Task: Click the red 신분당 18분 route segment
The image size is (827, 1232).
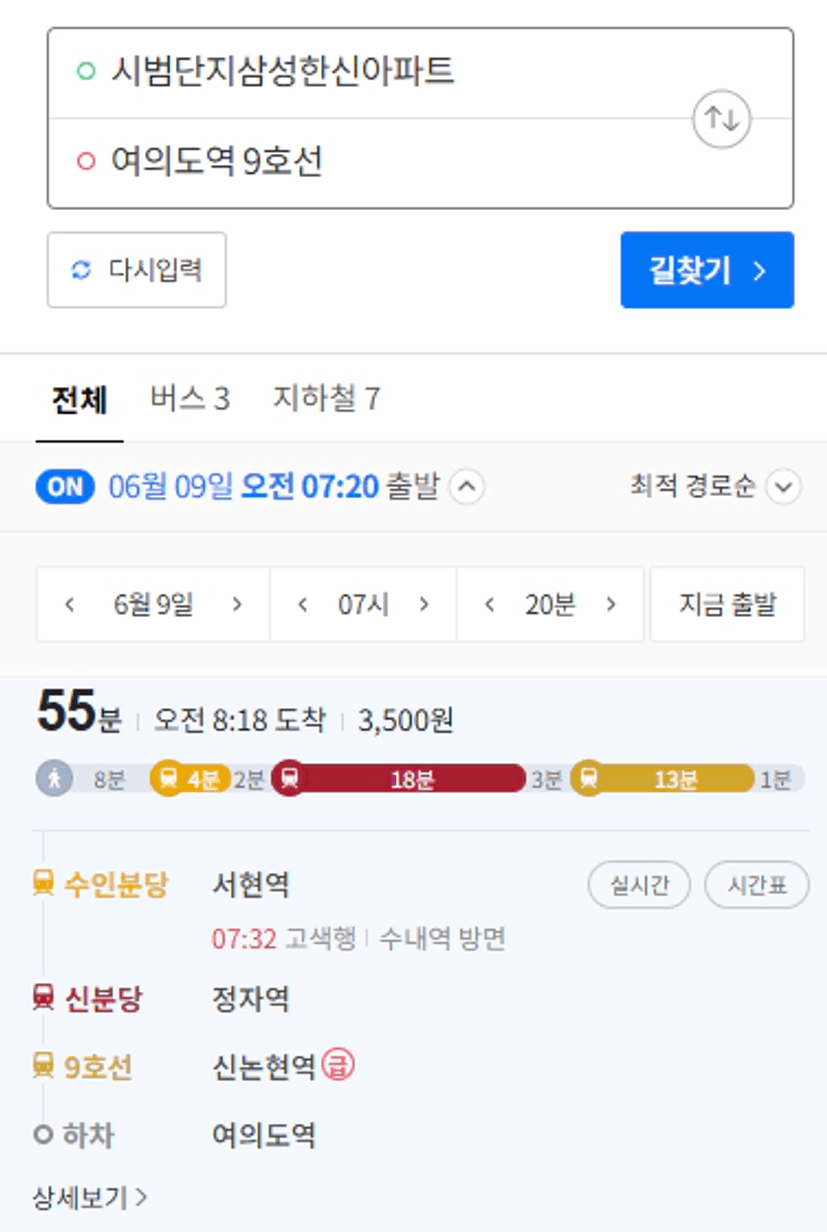Action: [398, 780]
